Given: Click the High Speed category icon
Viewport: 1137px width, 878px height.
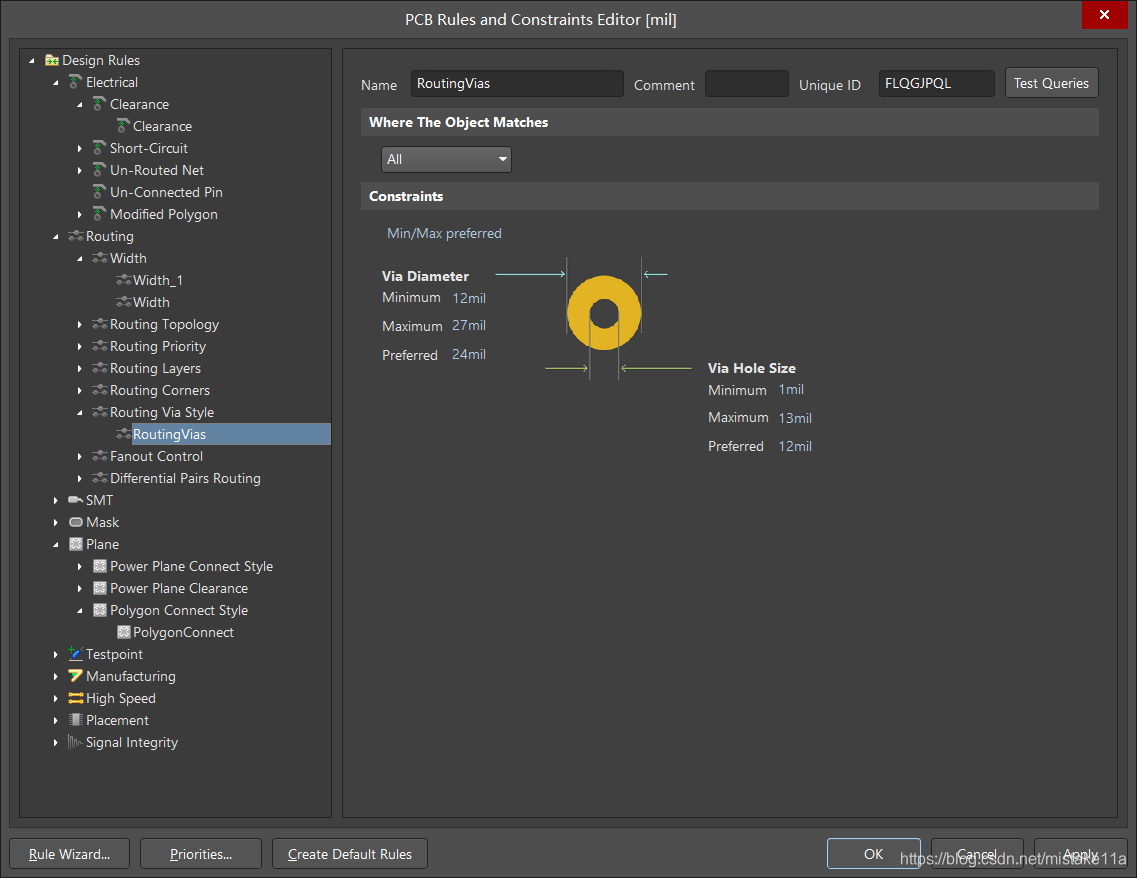Looking at the screenshot, I should [76, 699].
